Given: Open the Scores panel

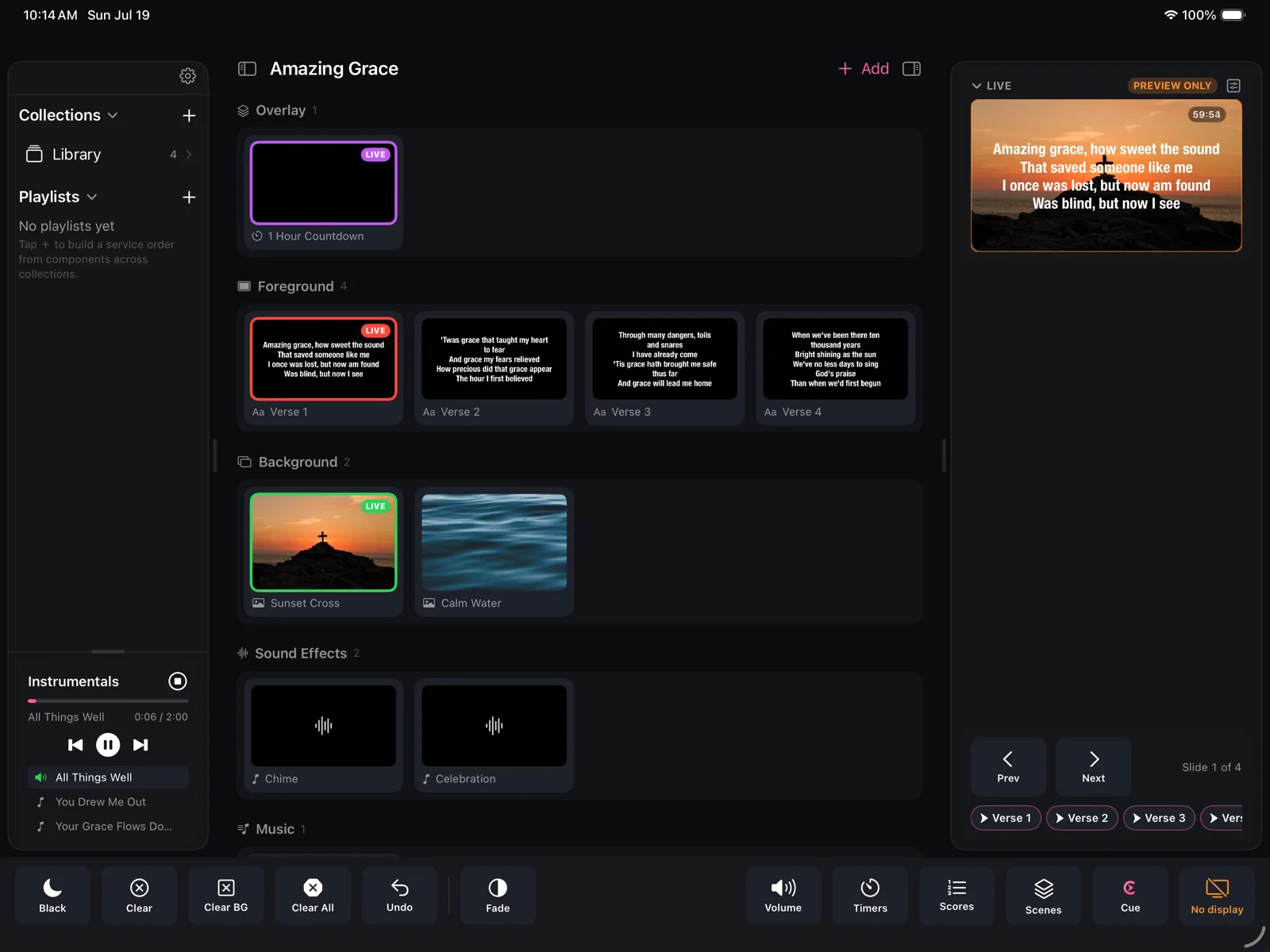Looking at the screenshot, I should 957,895.
